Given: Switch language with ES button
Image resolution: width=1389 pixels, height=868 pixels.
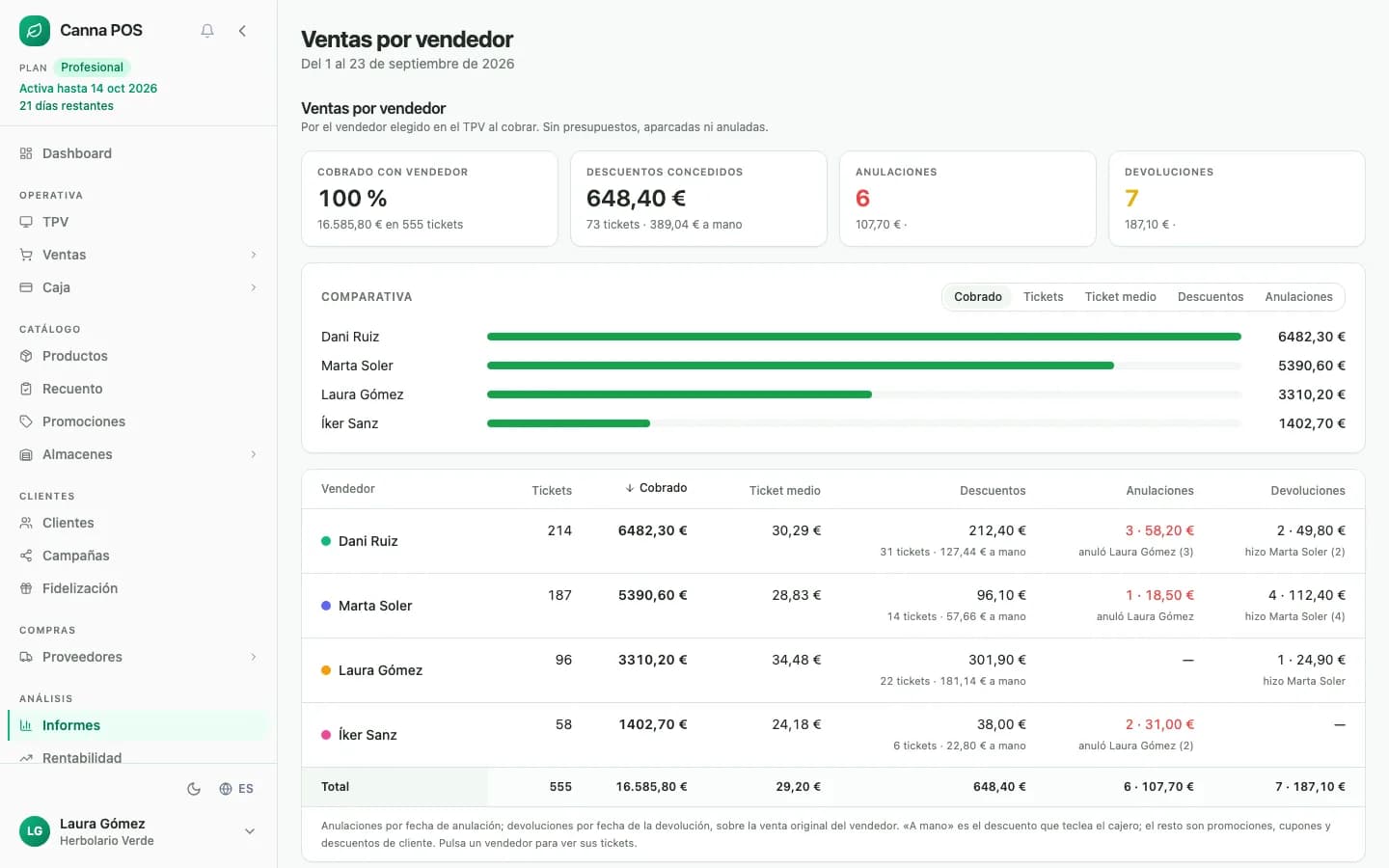Looking at the screenshot, I should tap(236, 789).
